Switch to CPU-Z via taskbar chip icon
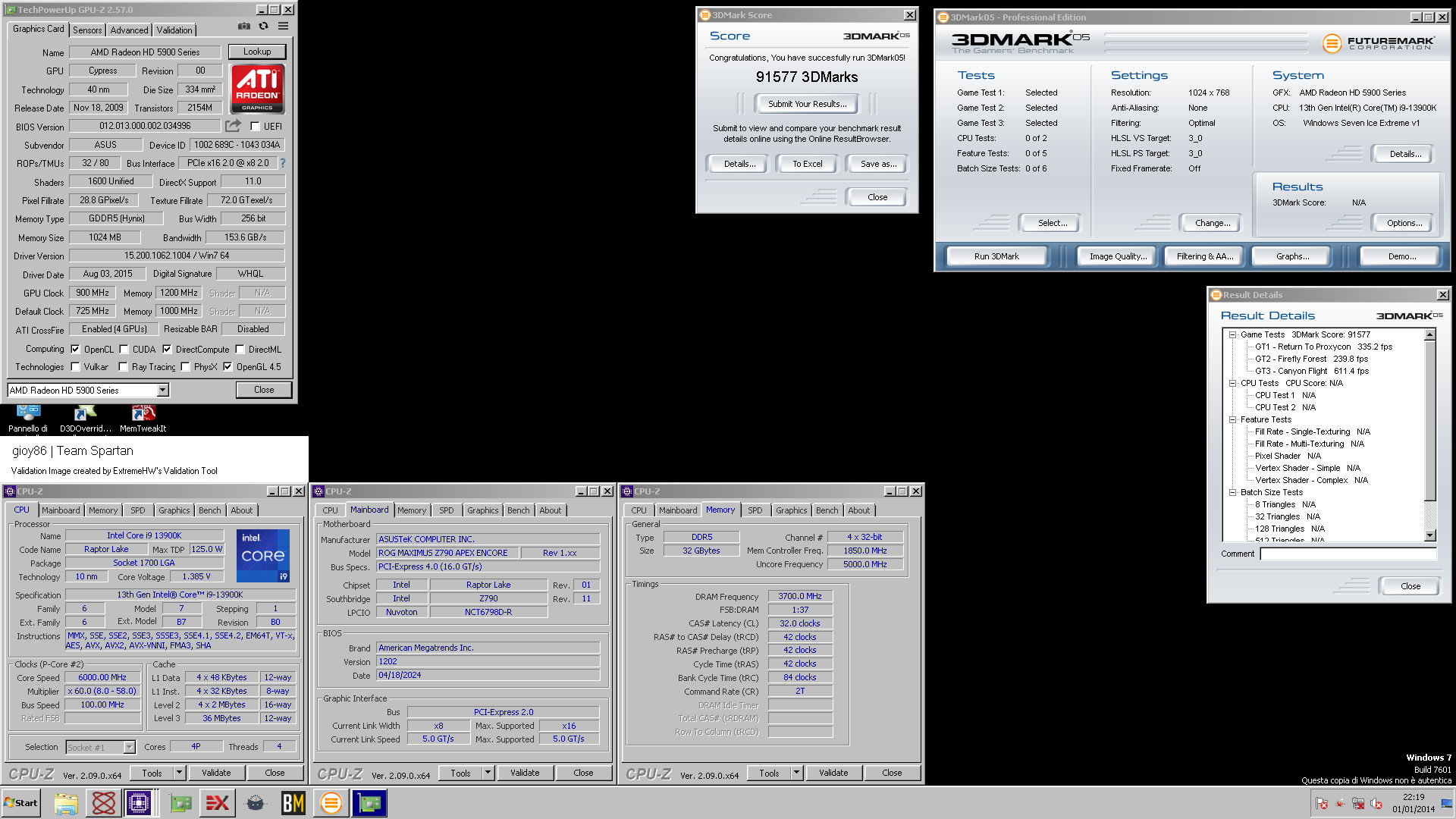This screenshot has height=819, width=1456. pyautogui.click(x=139, y=803)
